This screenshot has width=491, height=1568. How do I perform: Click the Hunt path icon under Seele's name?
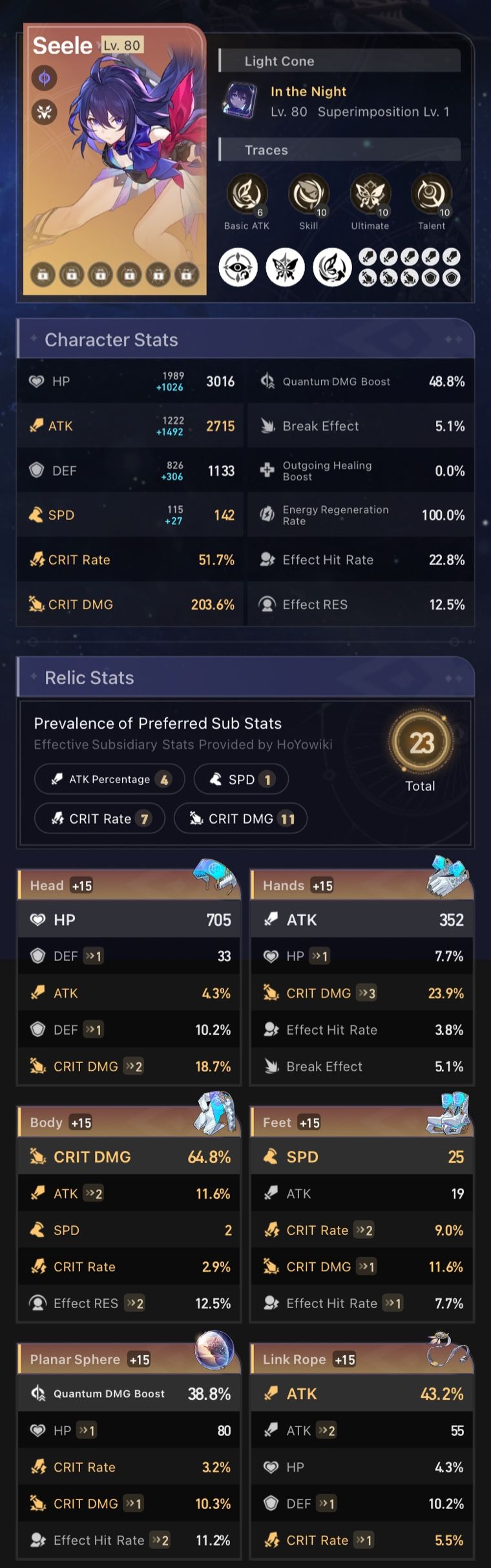45,113
